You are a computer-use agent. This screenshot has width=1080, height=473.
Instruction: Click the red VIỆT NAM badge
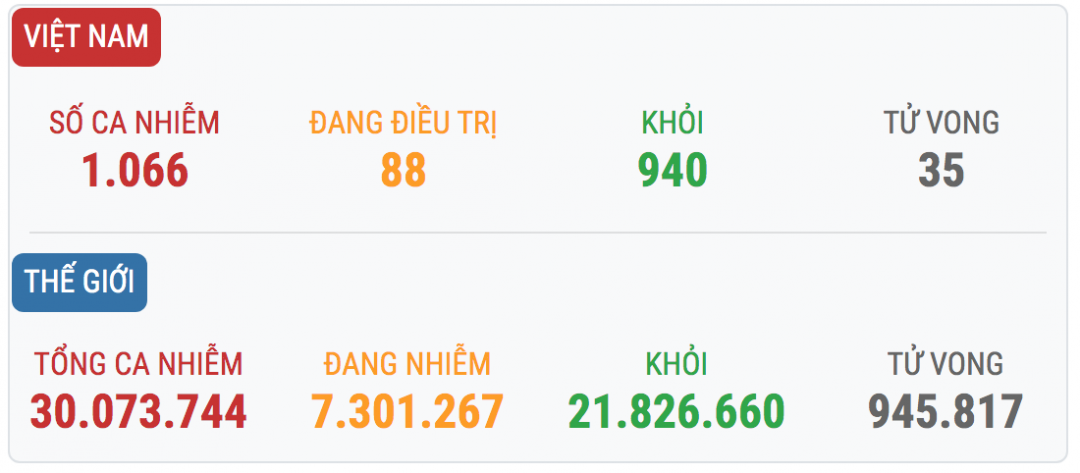pyautogui.click(x=86, y=37)
